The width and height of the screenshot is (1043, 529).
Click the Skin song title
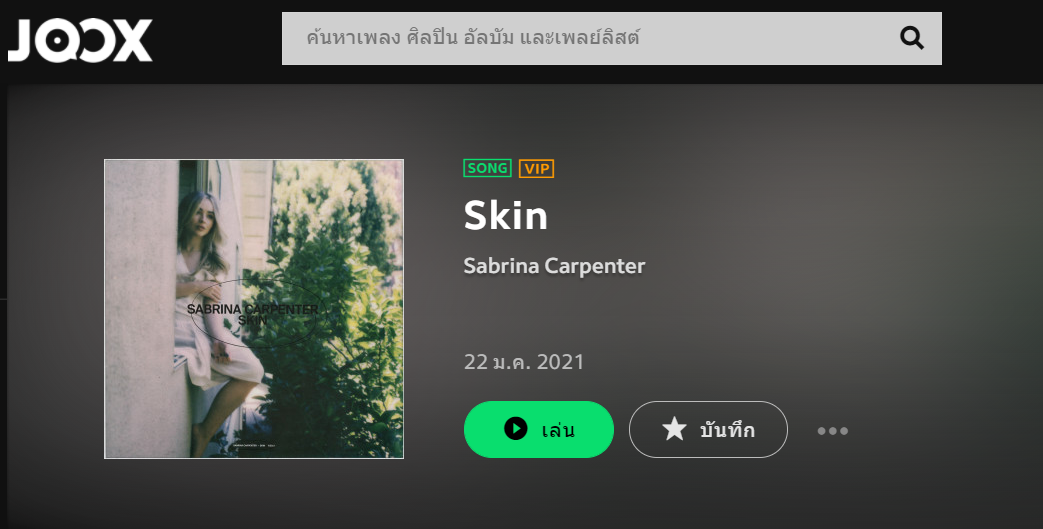tap(506, 215)
